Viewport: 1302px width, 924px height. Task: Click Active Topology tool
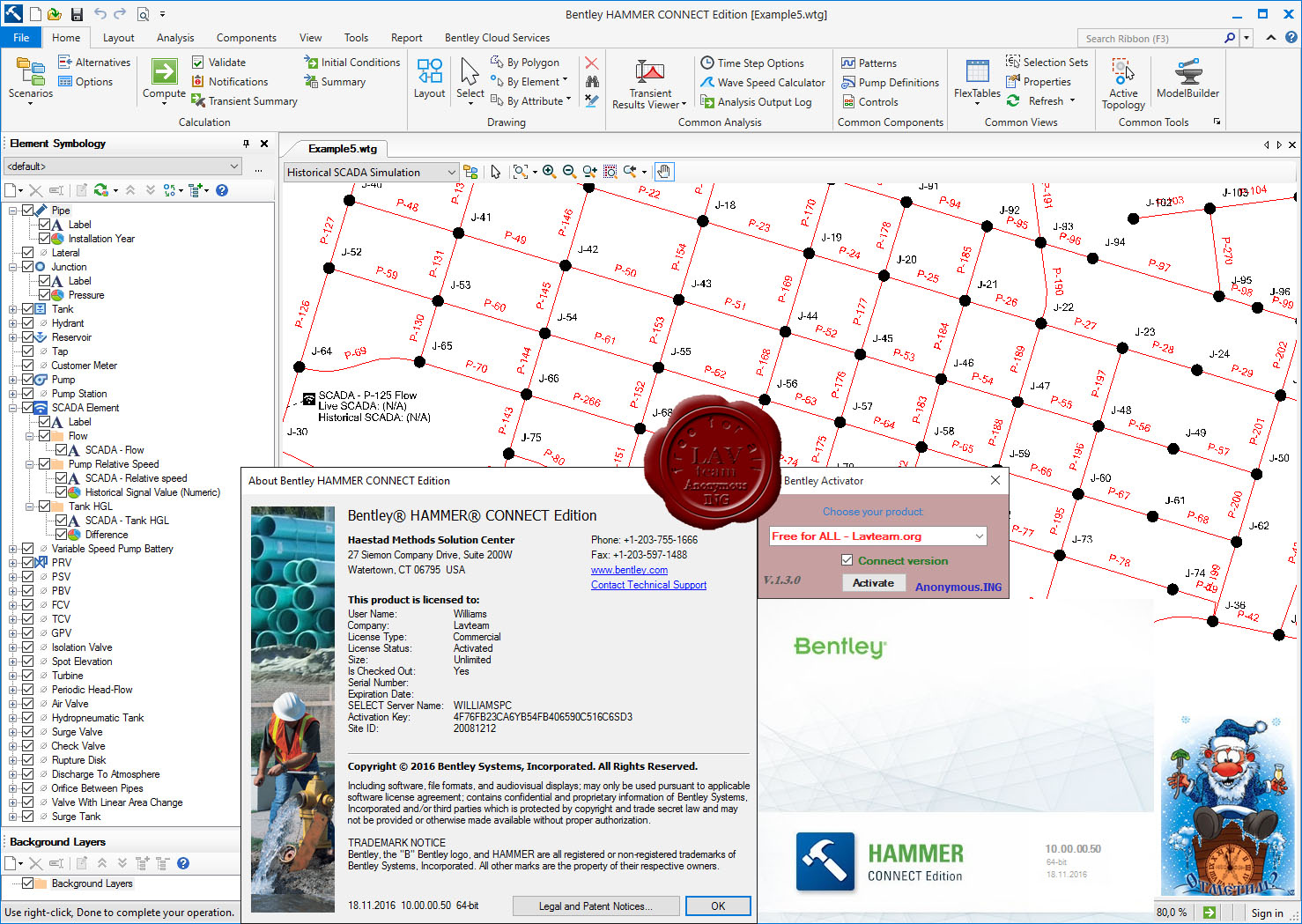1123,84
